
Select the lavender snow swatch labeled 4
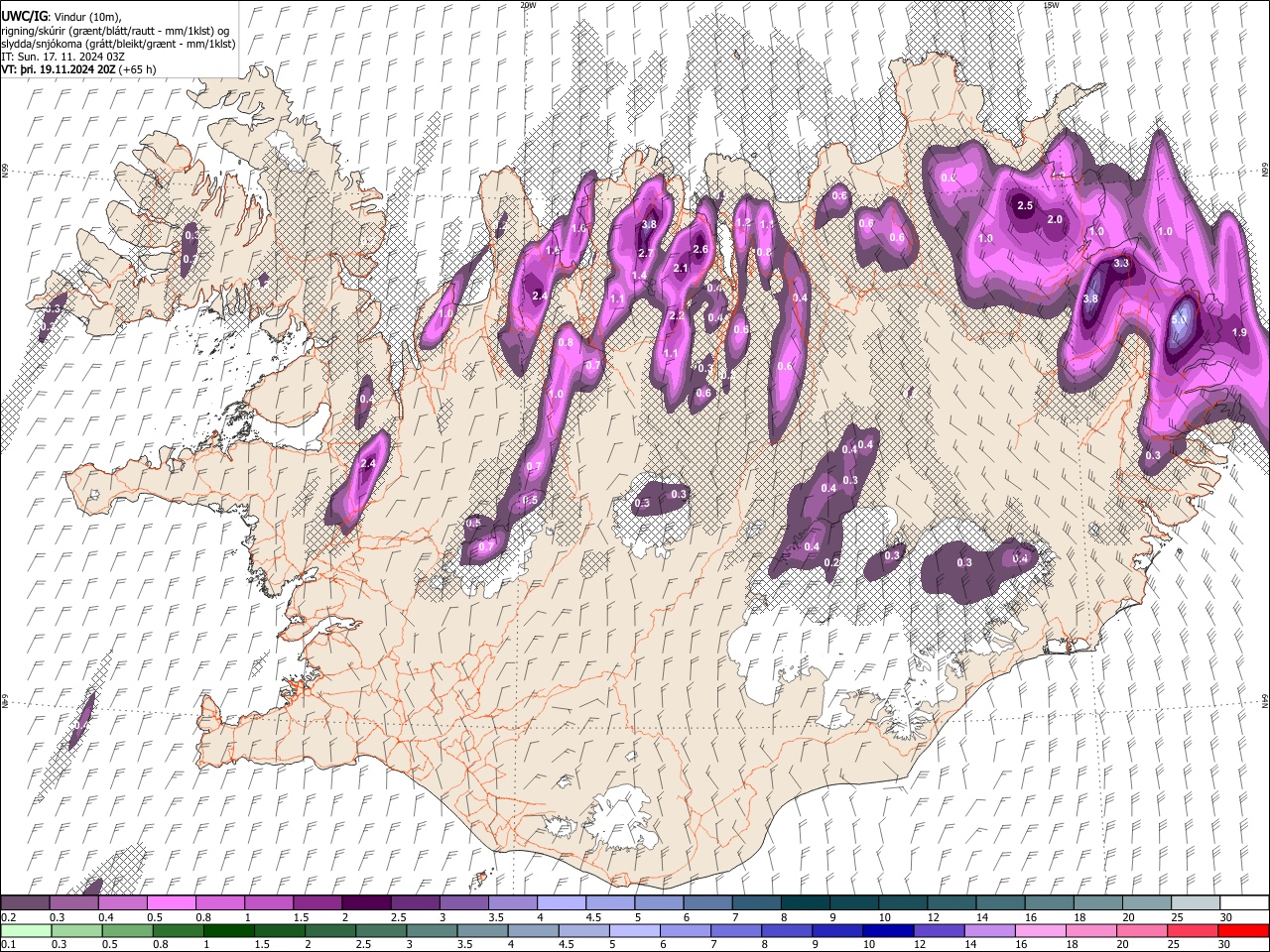coord(560,902)
